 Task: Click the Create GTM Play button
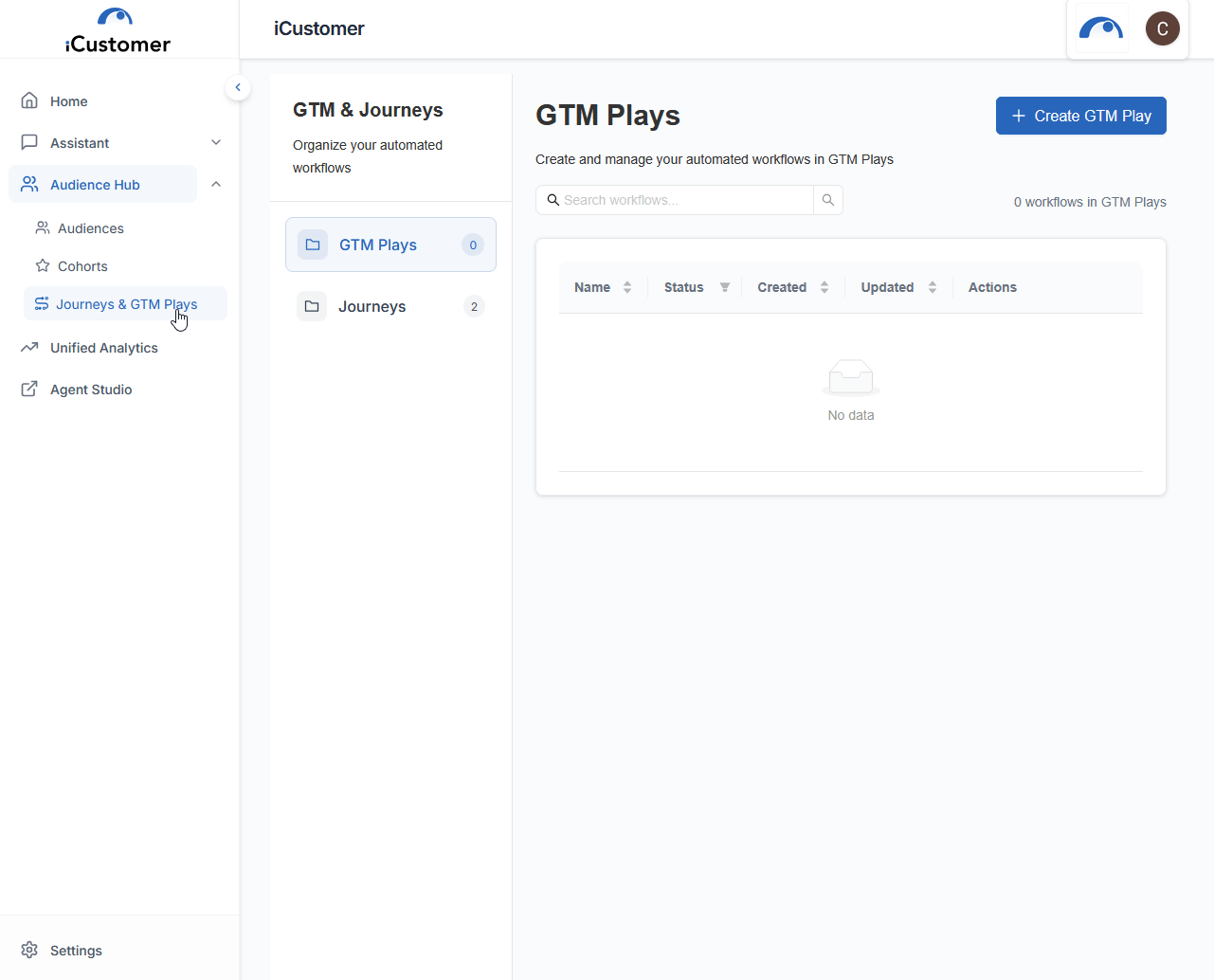(1080, 116)
